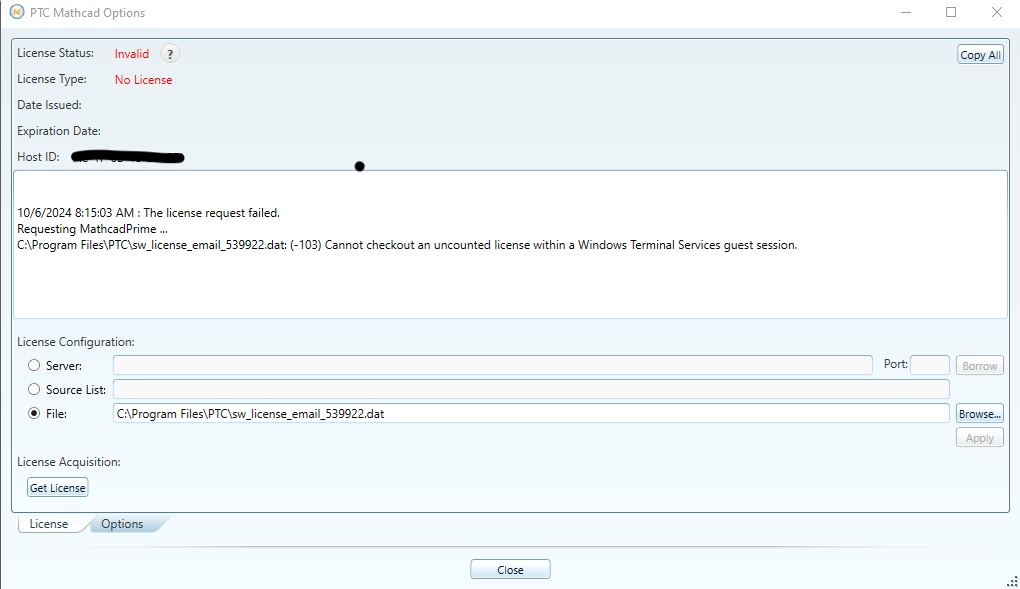Screen dimensions: 1020x589
Task: Choose the Source List license option
Action: (x=32, y=389)
